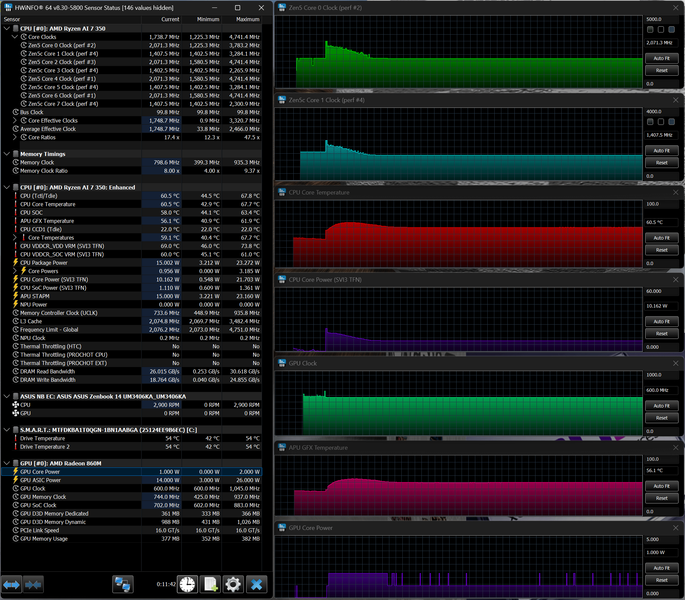685x600 pixels.
Task: Click the shrink columns inward-arrows icon
Action: click(x=33, y=584)
